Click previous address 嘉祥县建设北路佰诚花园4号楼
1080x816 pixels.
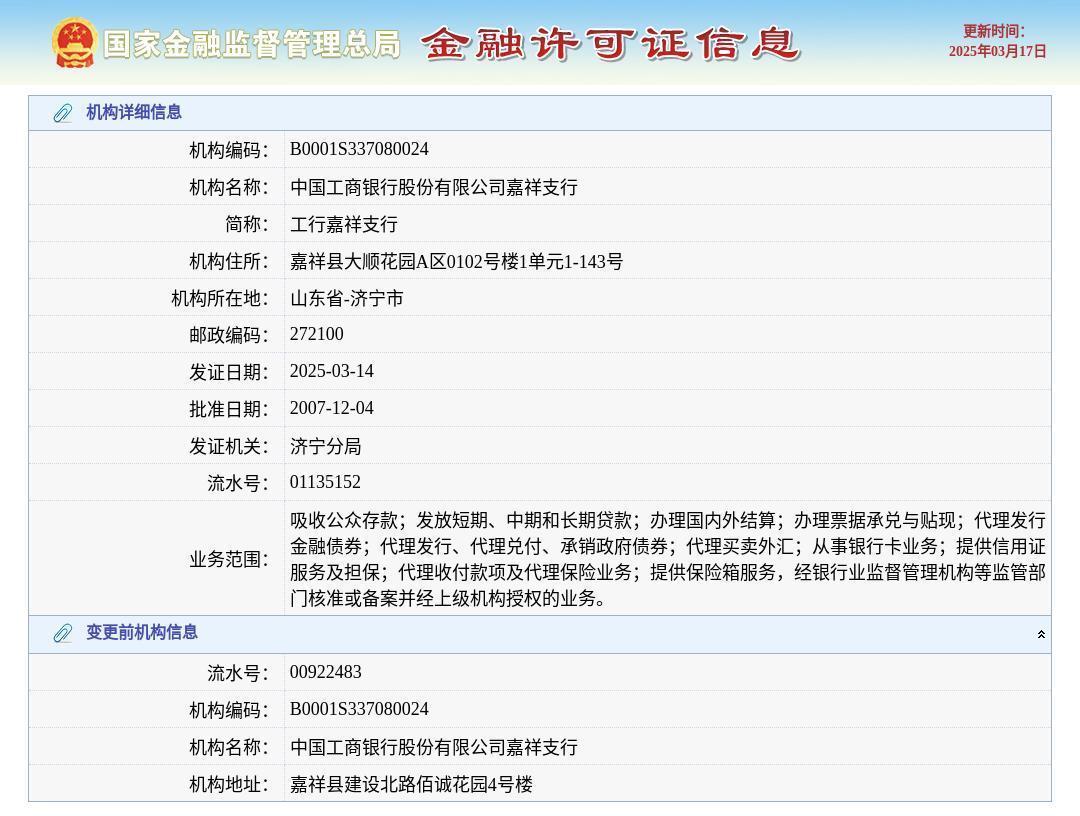pyautogui.click(x=411, y=785)
